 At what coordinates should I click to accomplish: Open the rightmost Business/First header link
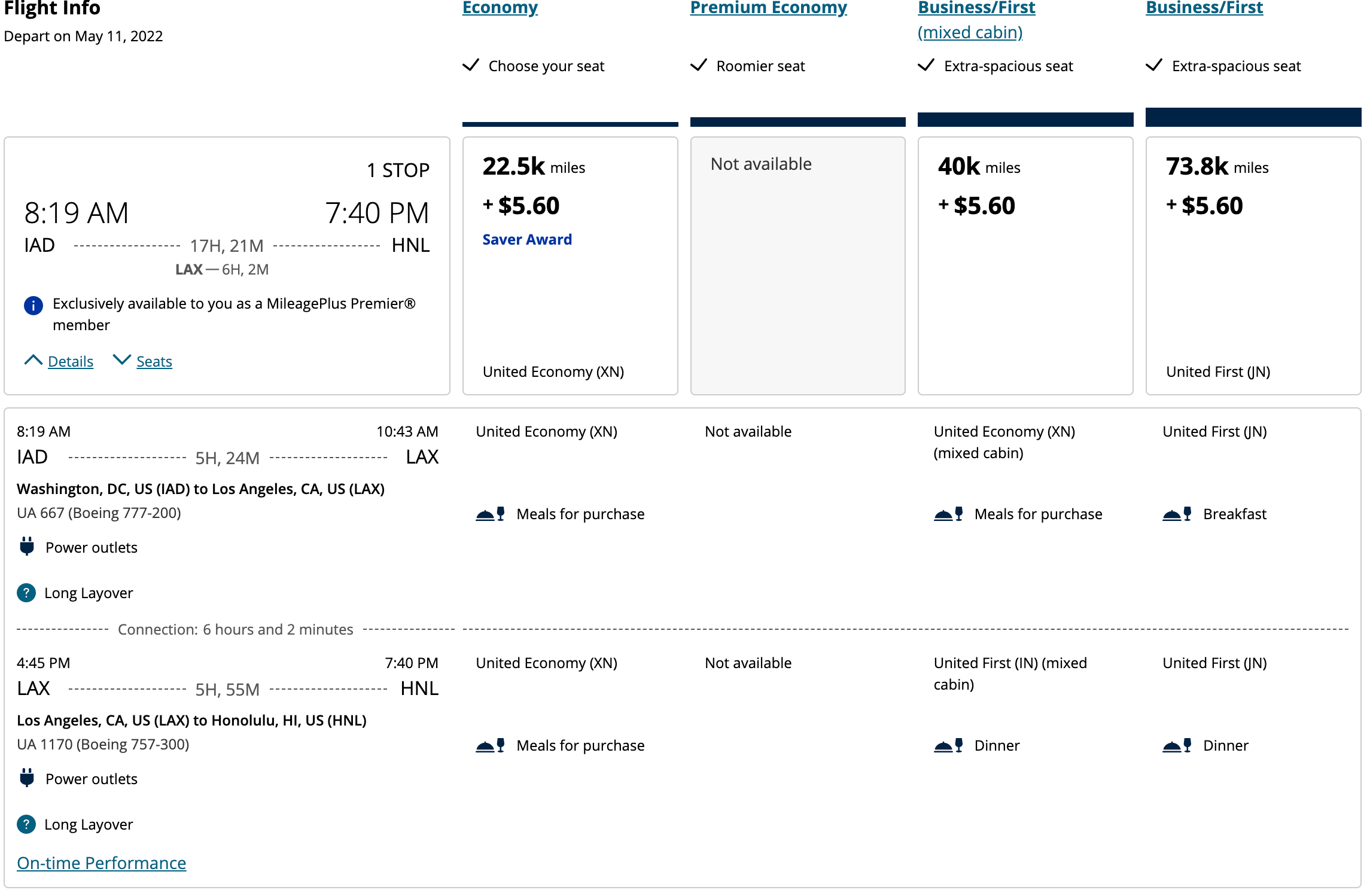point(1204,8)
